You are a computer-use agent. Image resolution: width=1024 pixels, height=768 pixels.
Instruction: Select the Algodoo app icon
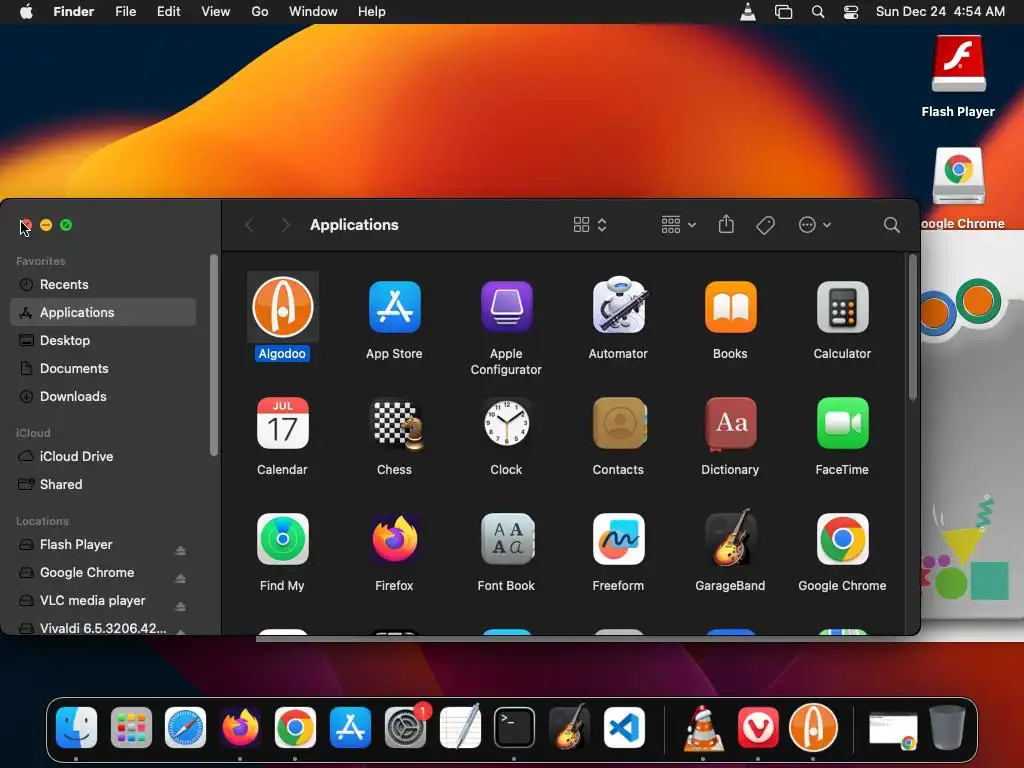(x=283, y=307)
